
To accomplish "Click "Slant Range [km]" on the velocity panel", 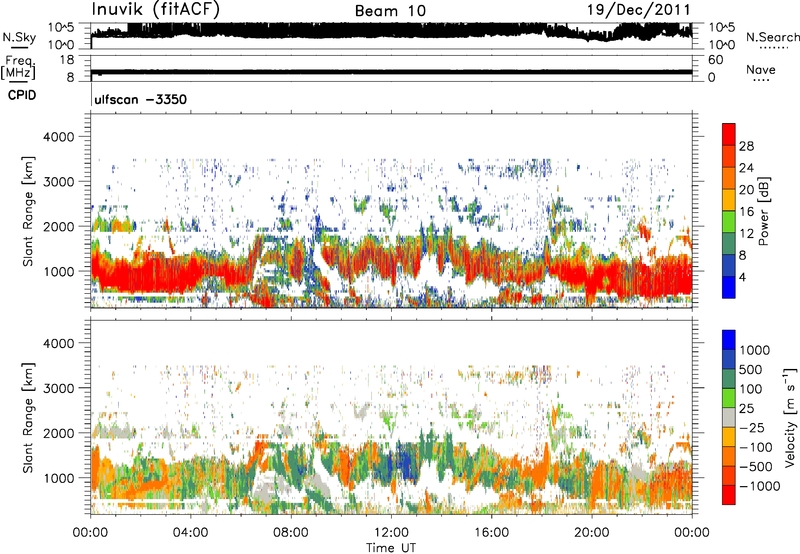I will click(28, 418).
